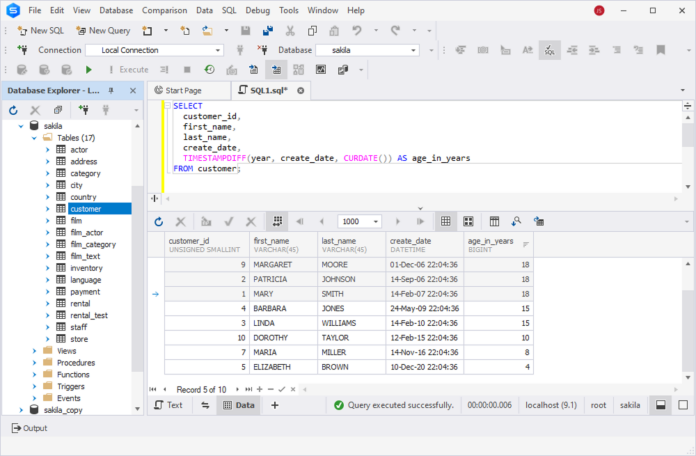Click the refresh data icon above results grid
The width and height of the screenshot is (696, 456).
158,222
